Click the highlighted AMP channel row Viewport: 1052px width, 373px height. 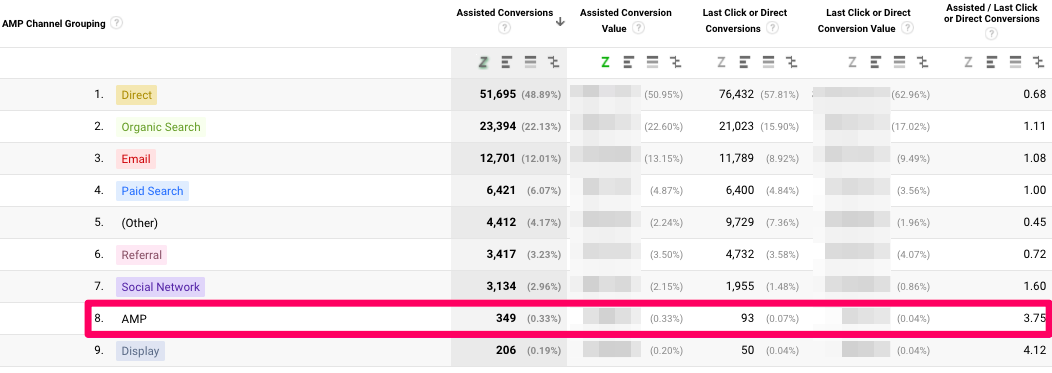(x=568, y=319)
